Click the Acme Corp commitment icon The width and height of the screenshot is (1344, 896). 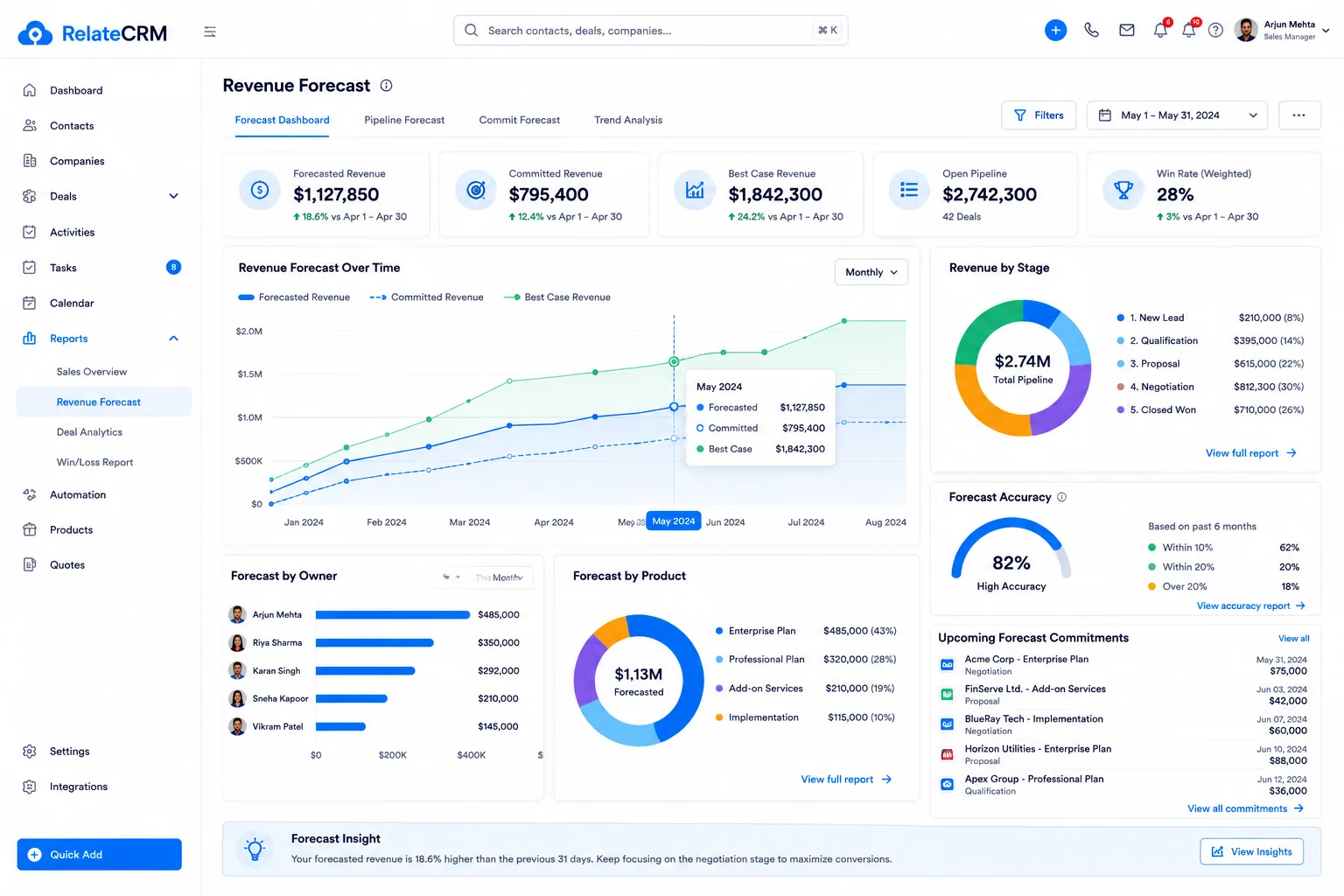click(947, 665)
